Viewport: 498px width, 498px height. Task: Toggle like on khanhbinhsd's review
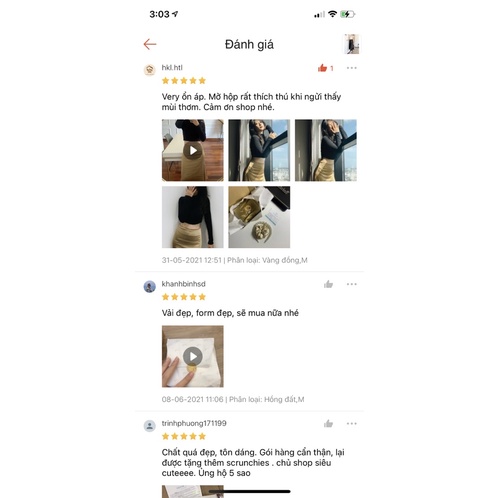[x=328, y=284]
